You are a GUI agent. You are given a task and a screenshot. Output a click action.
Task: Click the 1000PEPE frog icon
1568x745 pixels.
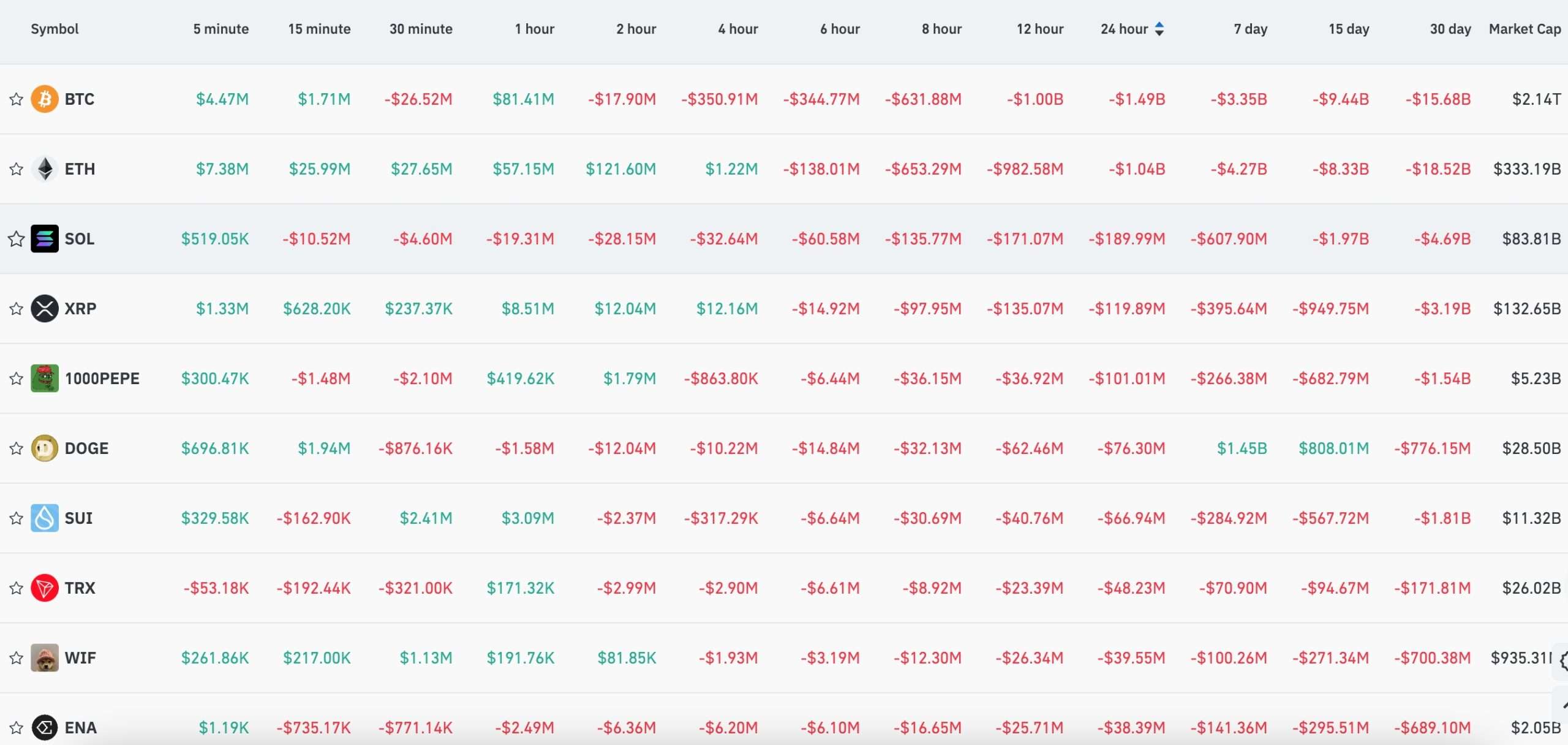[45, 378]
